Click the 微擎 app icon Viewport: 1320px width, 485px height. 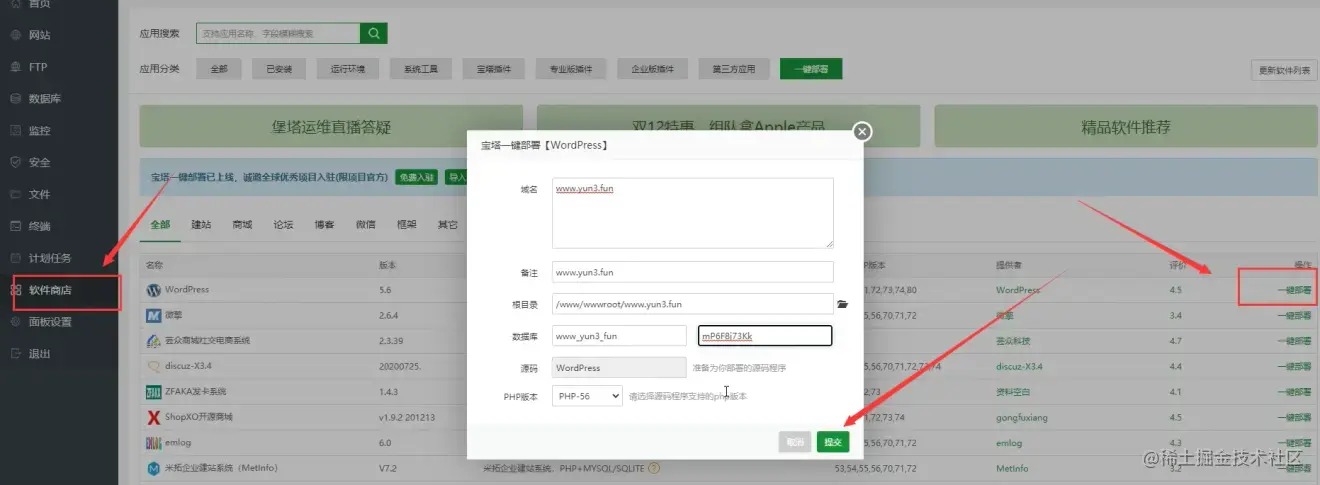153,315
